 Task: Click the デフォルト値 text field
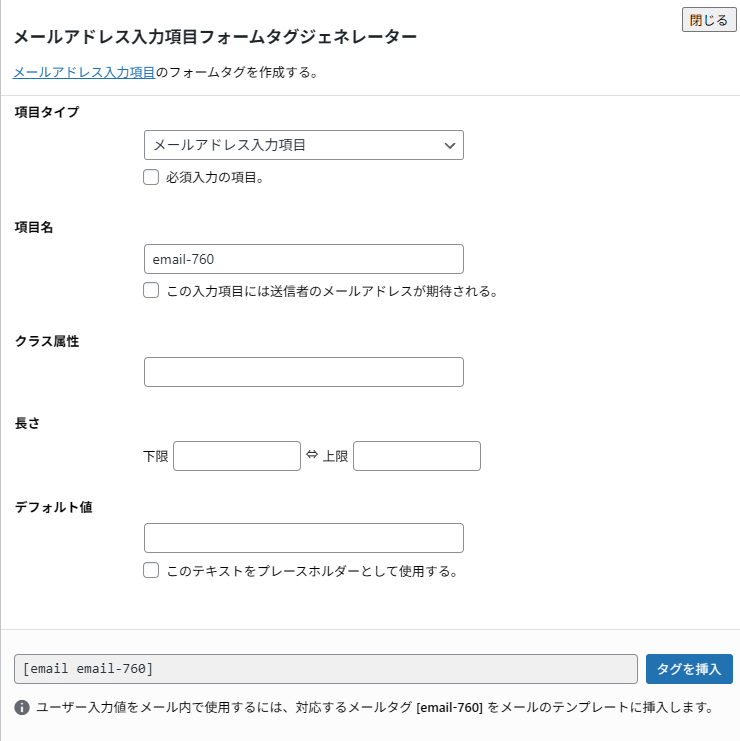(x=303, y=538)
